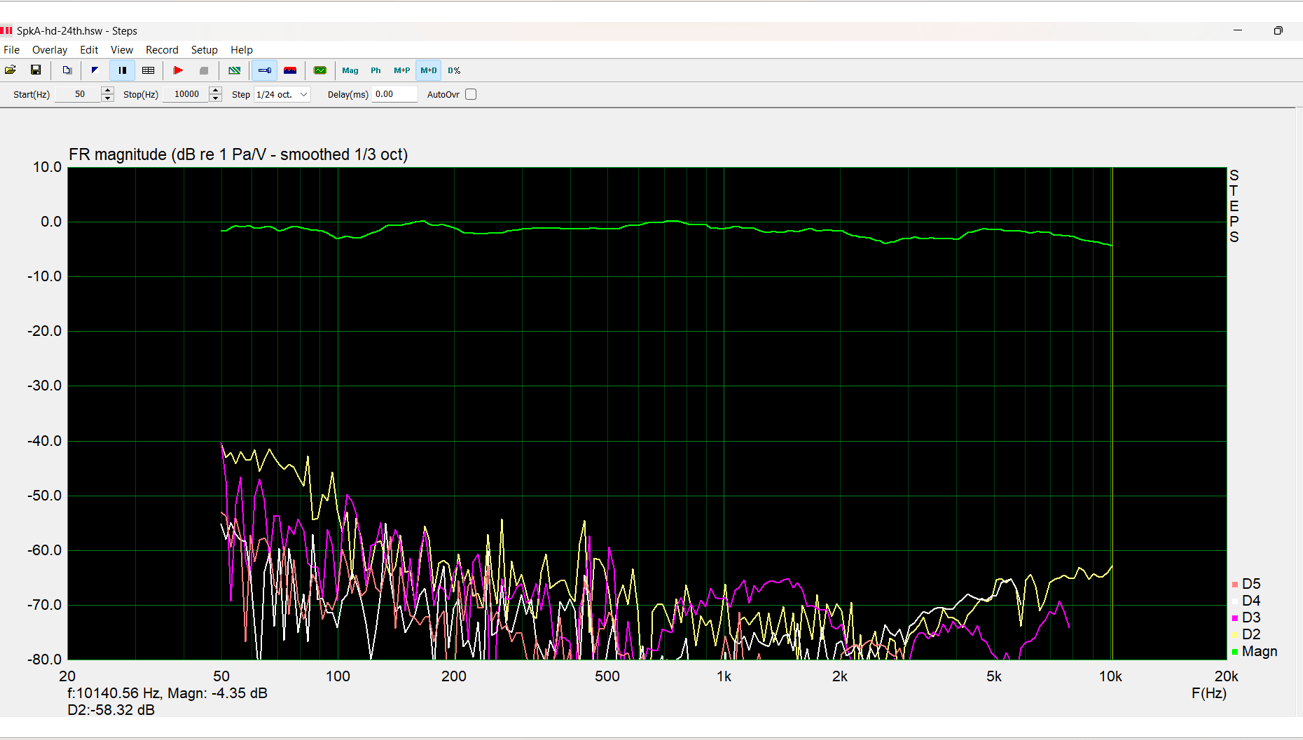Show Ph phase view
Viewport: 1303px width, 740px height.
[x=376, y=71]
